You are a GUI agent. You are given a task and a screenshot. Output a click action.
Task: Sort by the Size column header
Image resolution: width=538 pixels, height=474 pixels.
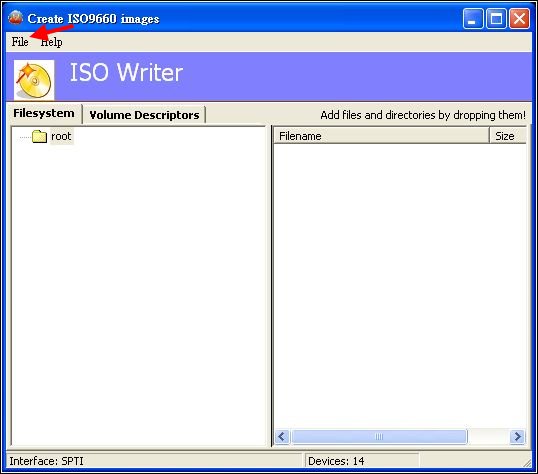click(x=508, y=136)
